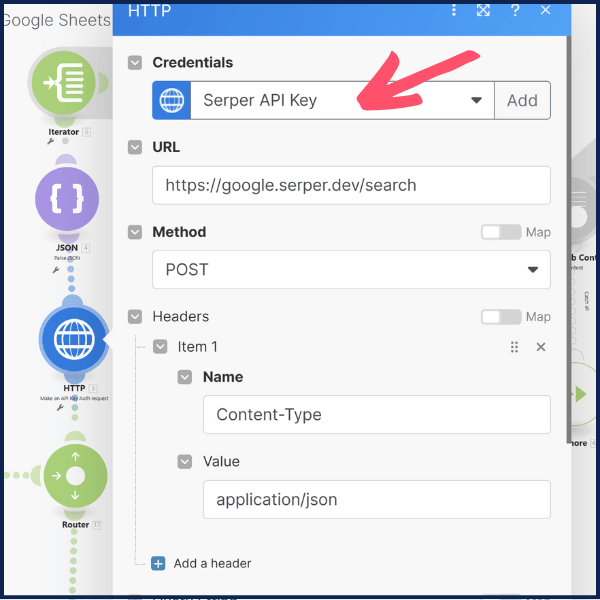The width and height of the screenshot is (600, 600).
Task: Click the green Router module
Action: [75, 476]
